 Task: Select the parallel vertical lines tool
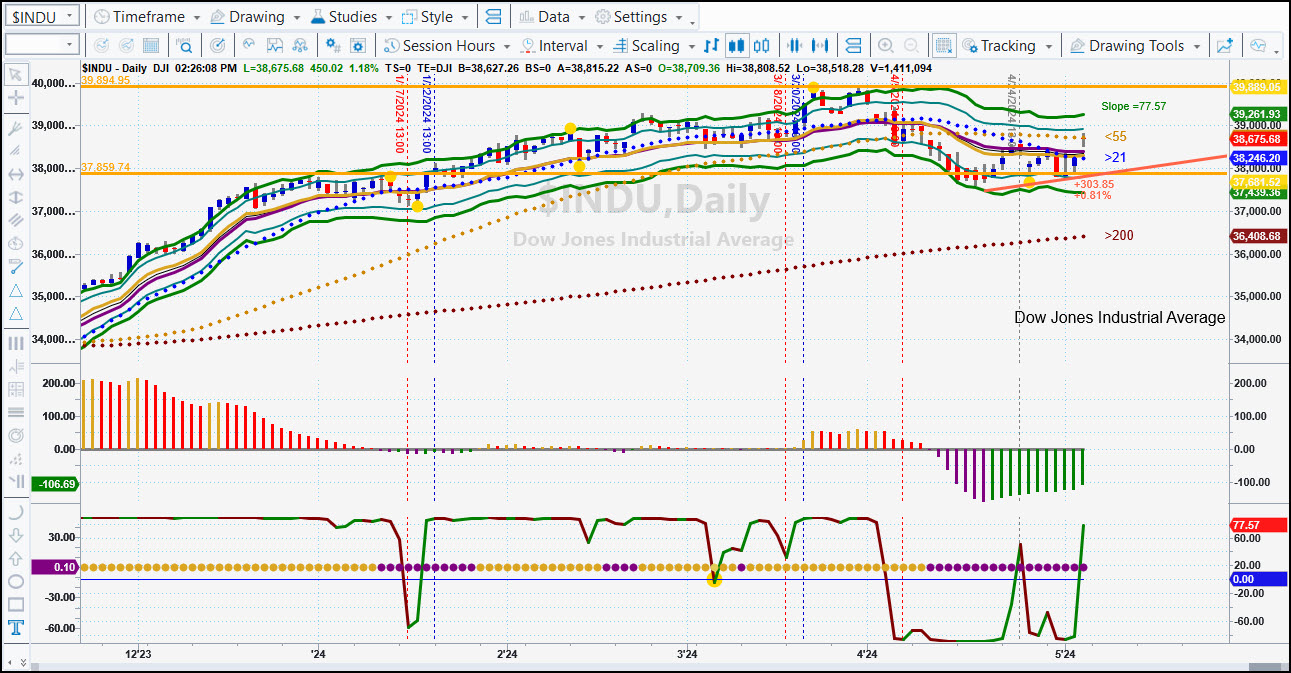point(15,343)
